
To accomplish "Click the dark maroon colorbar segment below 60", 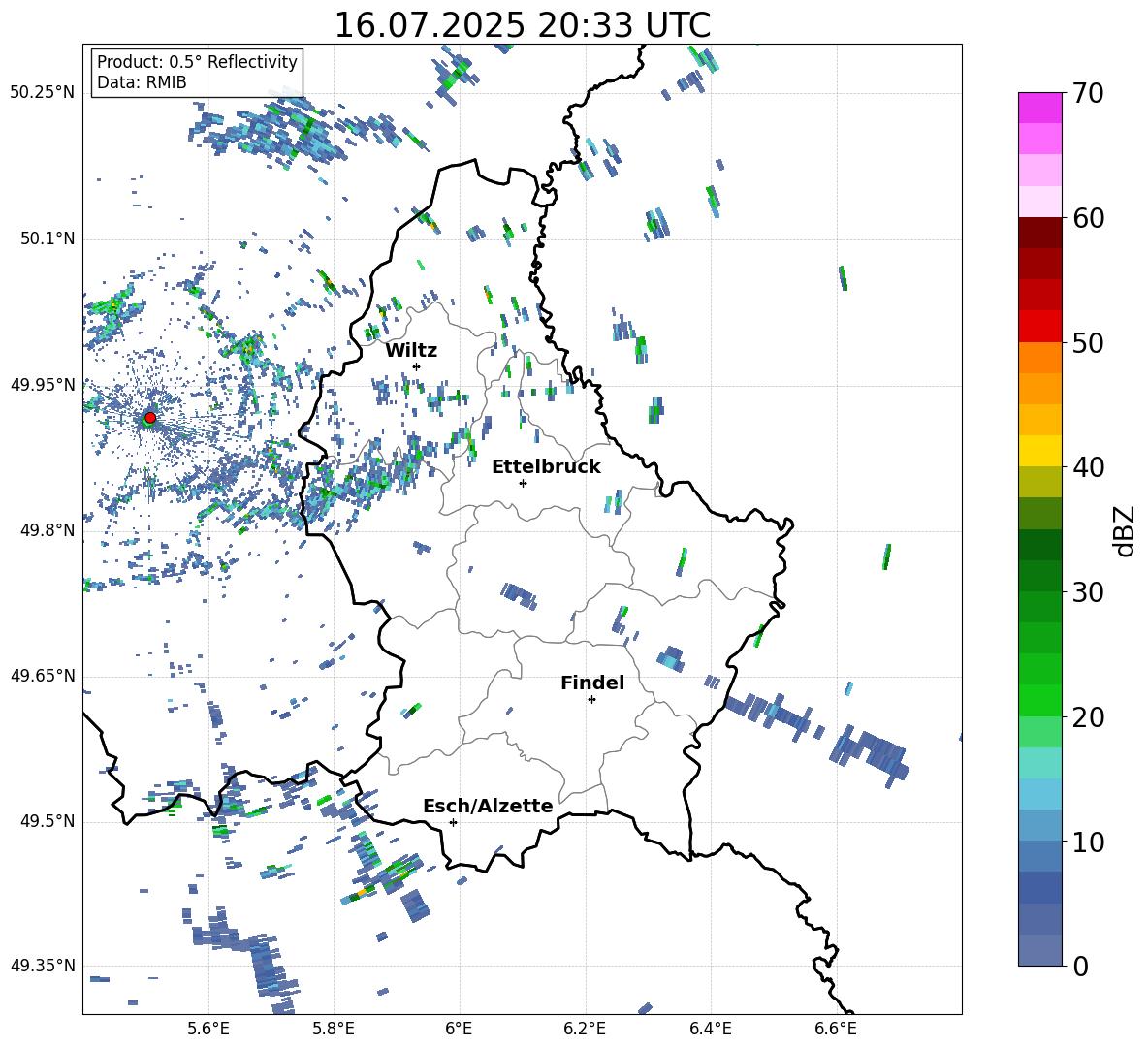I will coord(1039,234).
